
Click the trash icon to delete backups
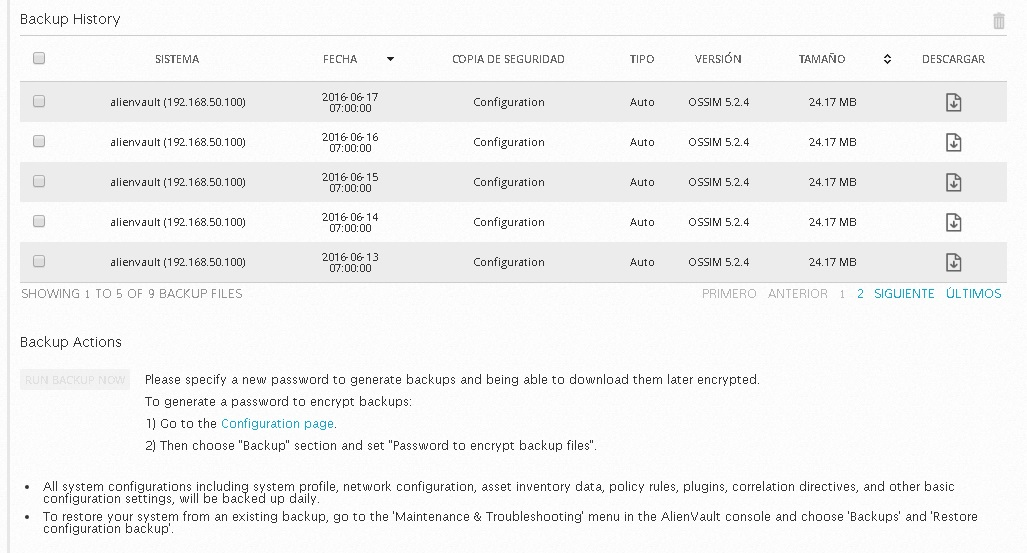tap(998, 20)
